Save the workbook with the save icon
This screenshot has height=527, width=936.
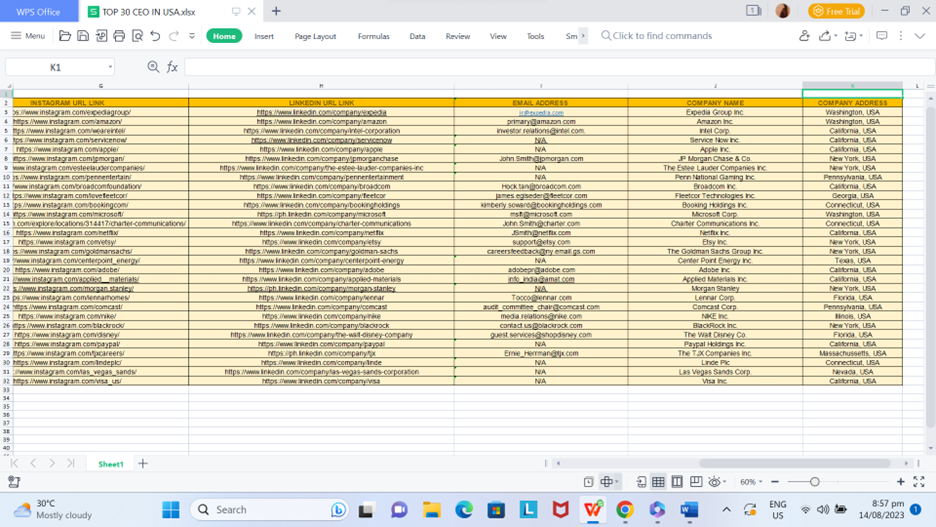pos(83,36)
